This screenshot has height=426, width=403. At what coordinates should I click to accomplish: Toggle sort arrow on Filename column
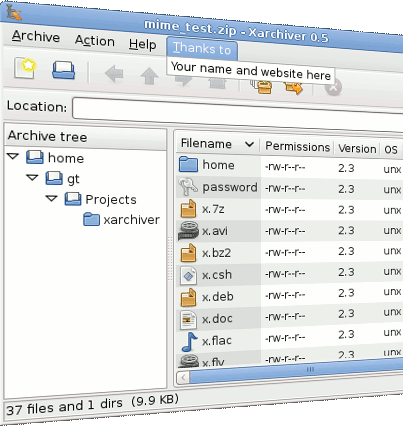point(249,144)
